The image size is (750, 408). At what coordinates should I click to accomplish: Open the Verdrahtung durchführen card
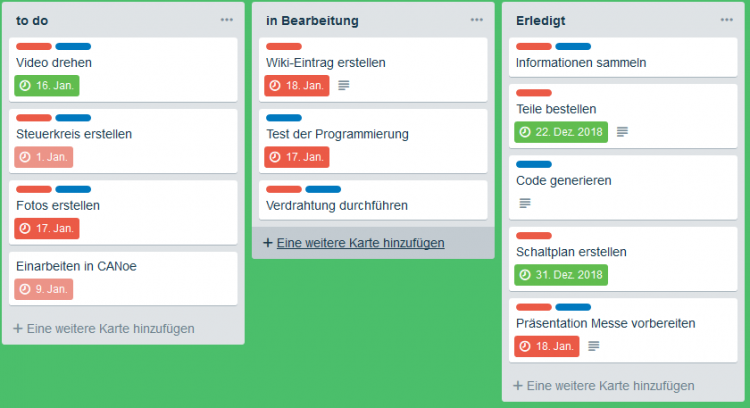coord(337,206)
